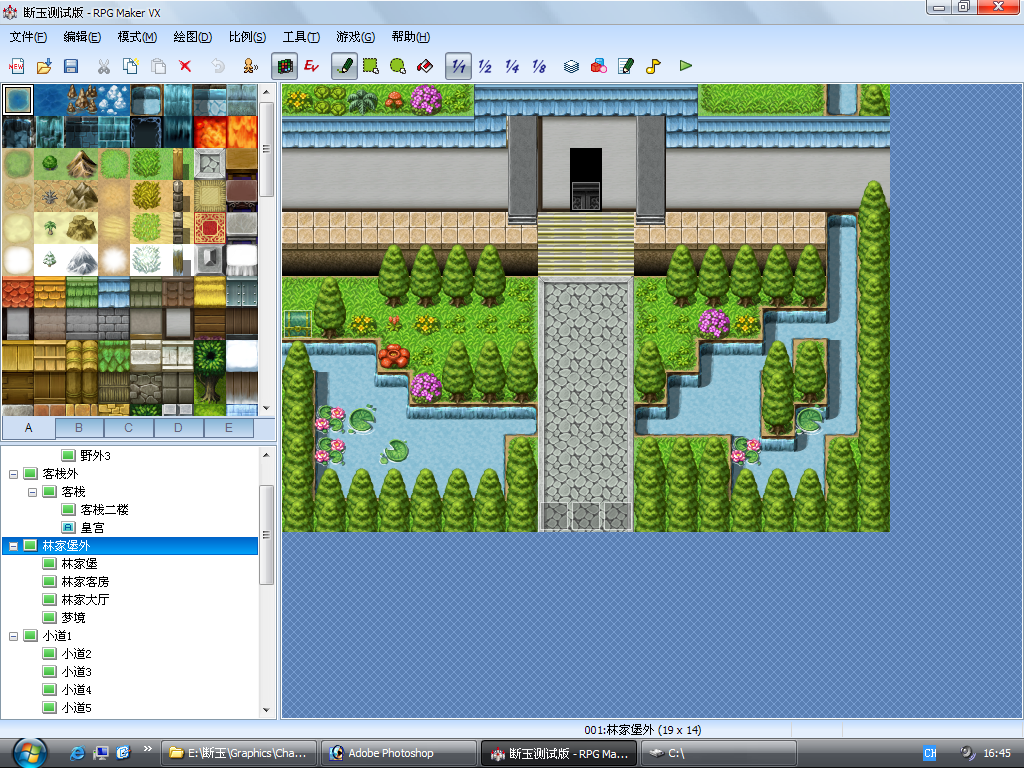This screenshot has width=1024, height=768.
Task: Select the 小道3 map in the tree
Action: tap(76, 672)
